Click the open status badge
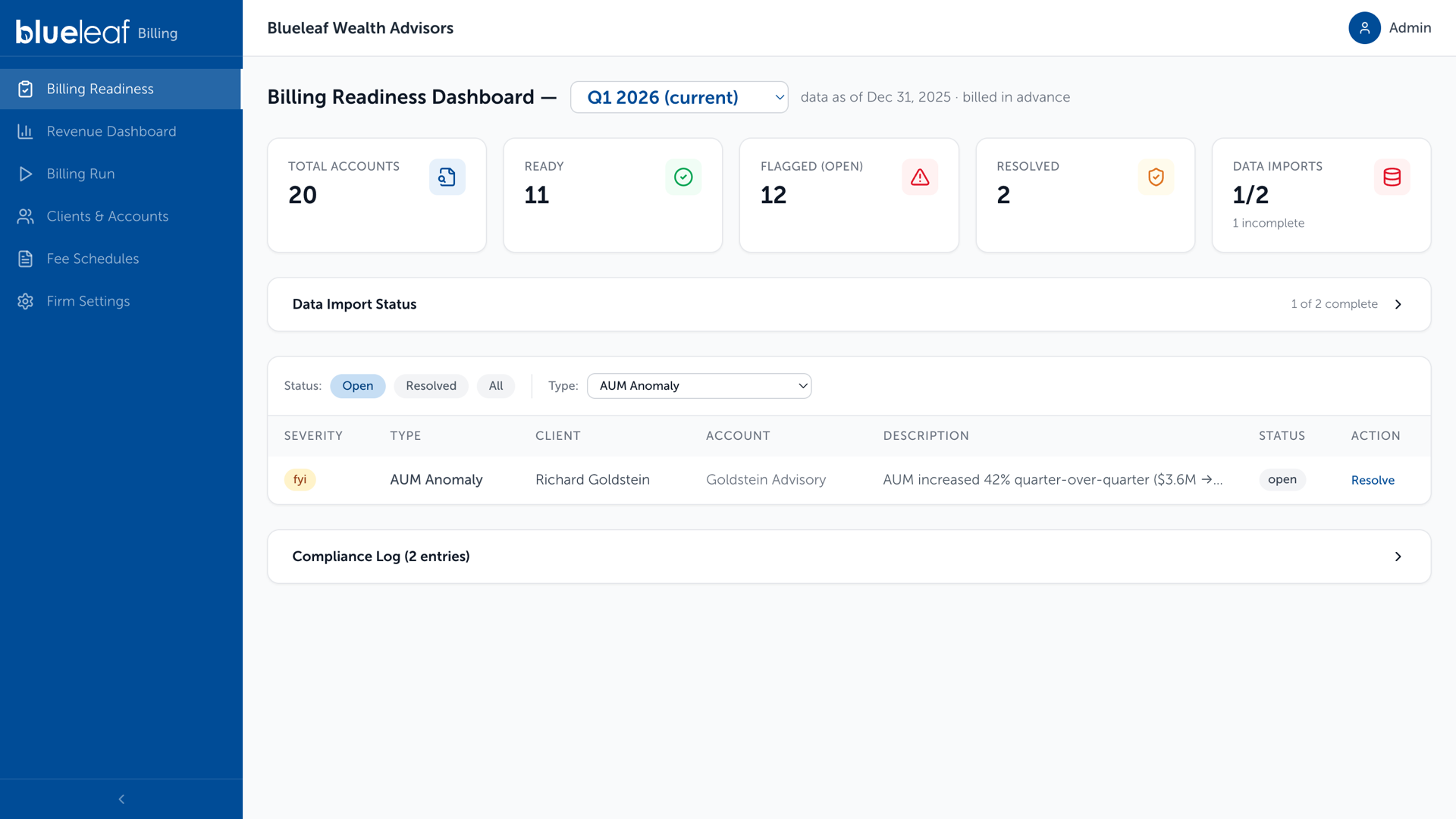The image size is (1456, 819). coord(1282,479)
